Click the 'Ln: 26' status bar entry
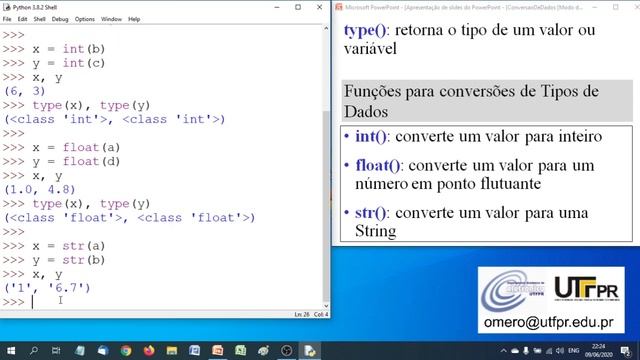The width and height of the screenshot is (640, 360). 302,314
